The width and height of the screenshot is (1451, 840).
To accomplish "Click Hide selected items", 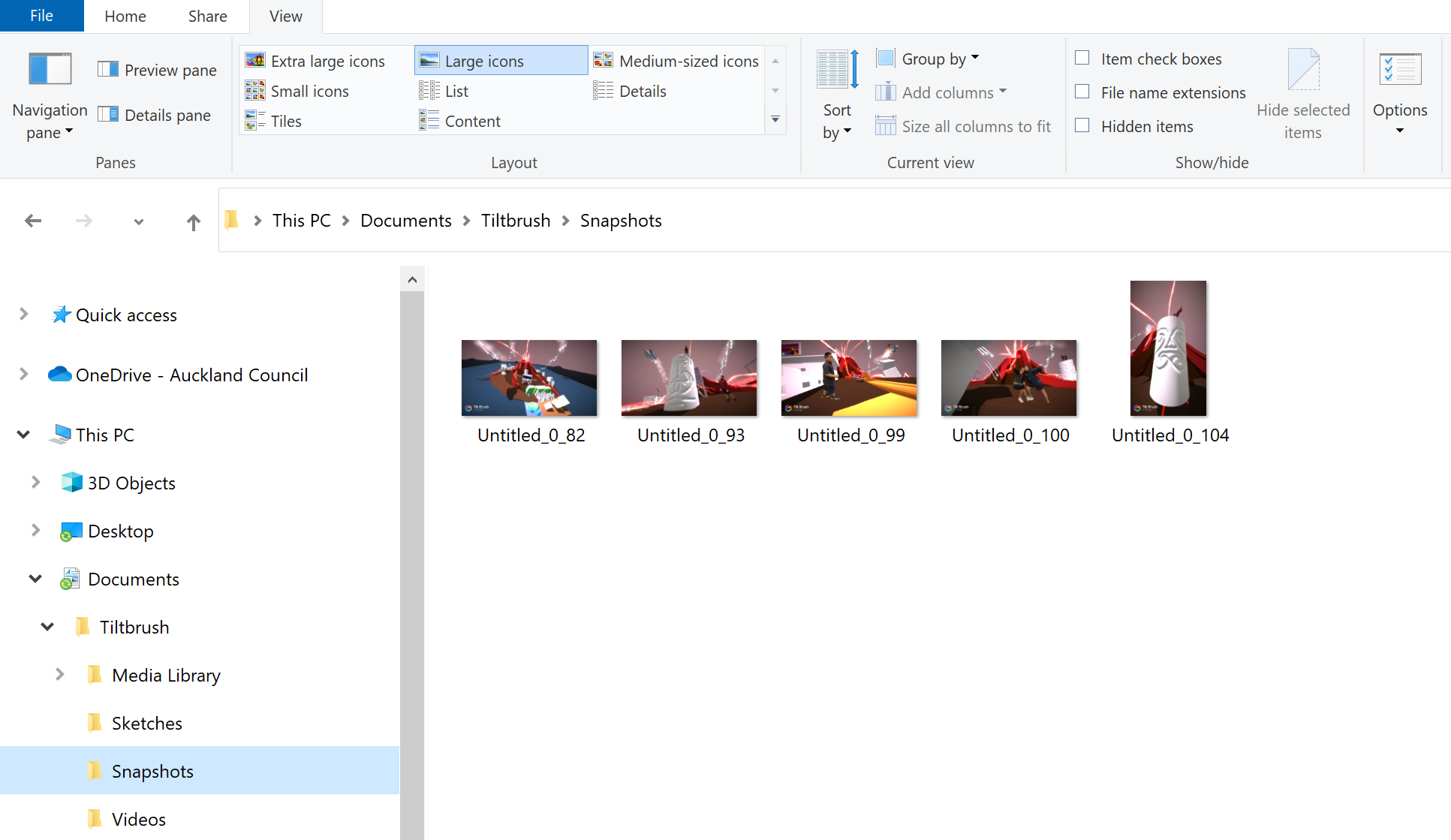I will pos(1303,90).
